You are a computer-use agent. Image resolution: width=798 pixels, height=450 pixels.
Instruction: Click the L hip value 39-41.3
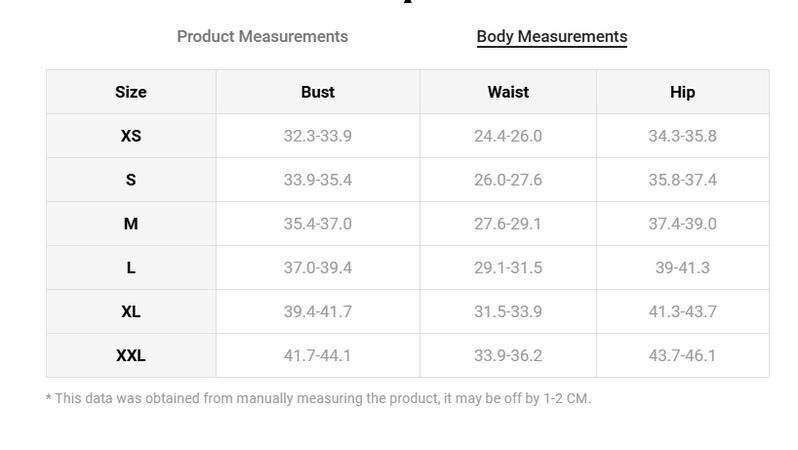[682, 268]
